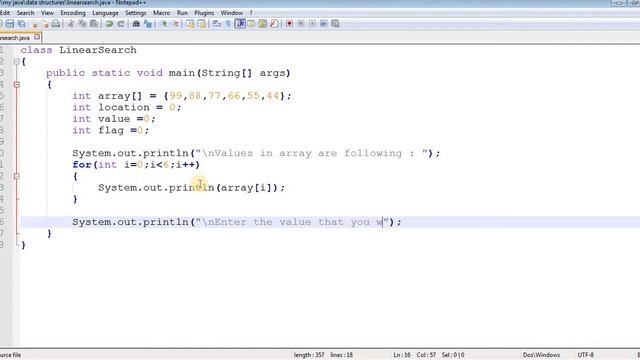Click the Dos\Windows line ending status field
The width and height of the screenshot is (640, 360).
click(541, 355)
